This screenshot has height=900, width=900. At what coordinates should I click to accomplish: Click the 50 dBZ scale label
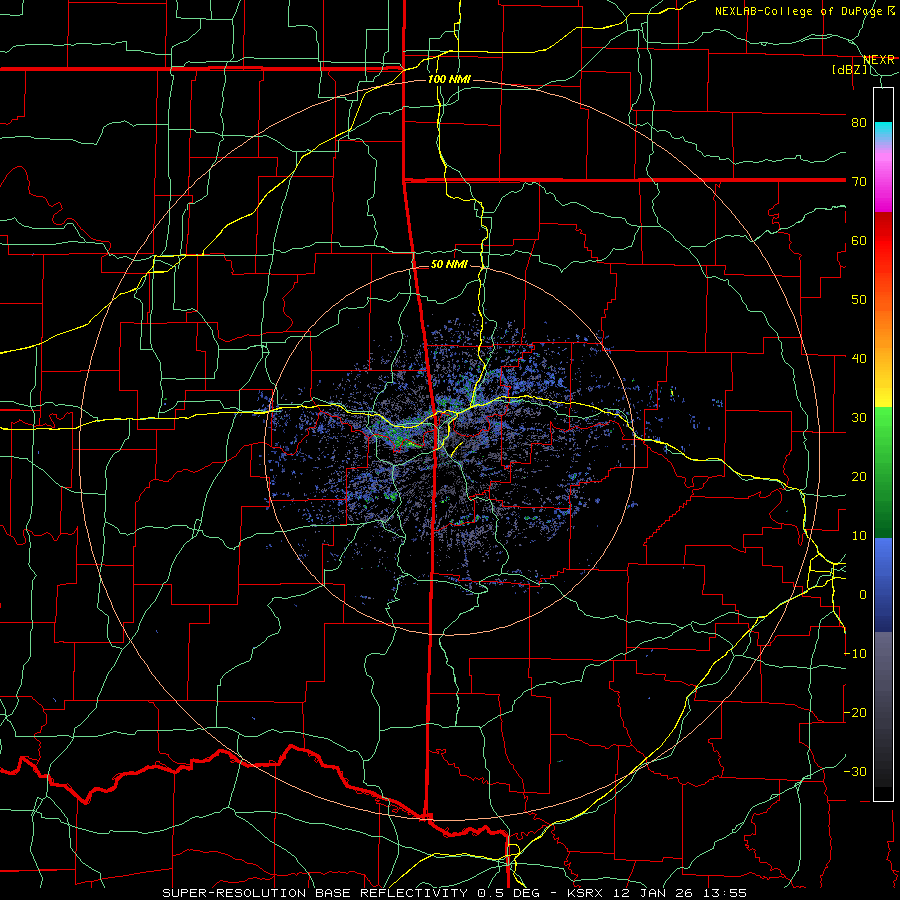pyautogui.click(x=859, y=300)
